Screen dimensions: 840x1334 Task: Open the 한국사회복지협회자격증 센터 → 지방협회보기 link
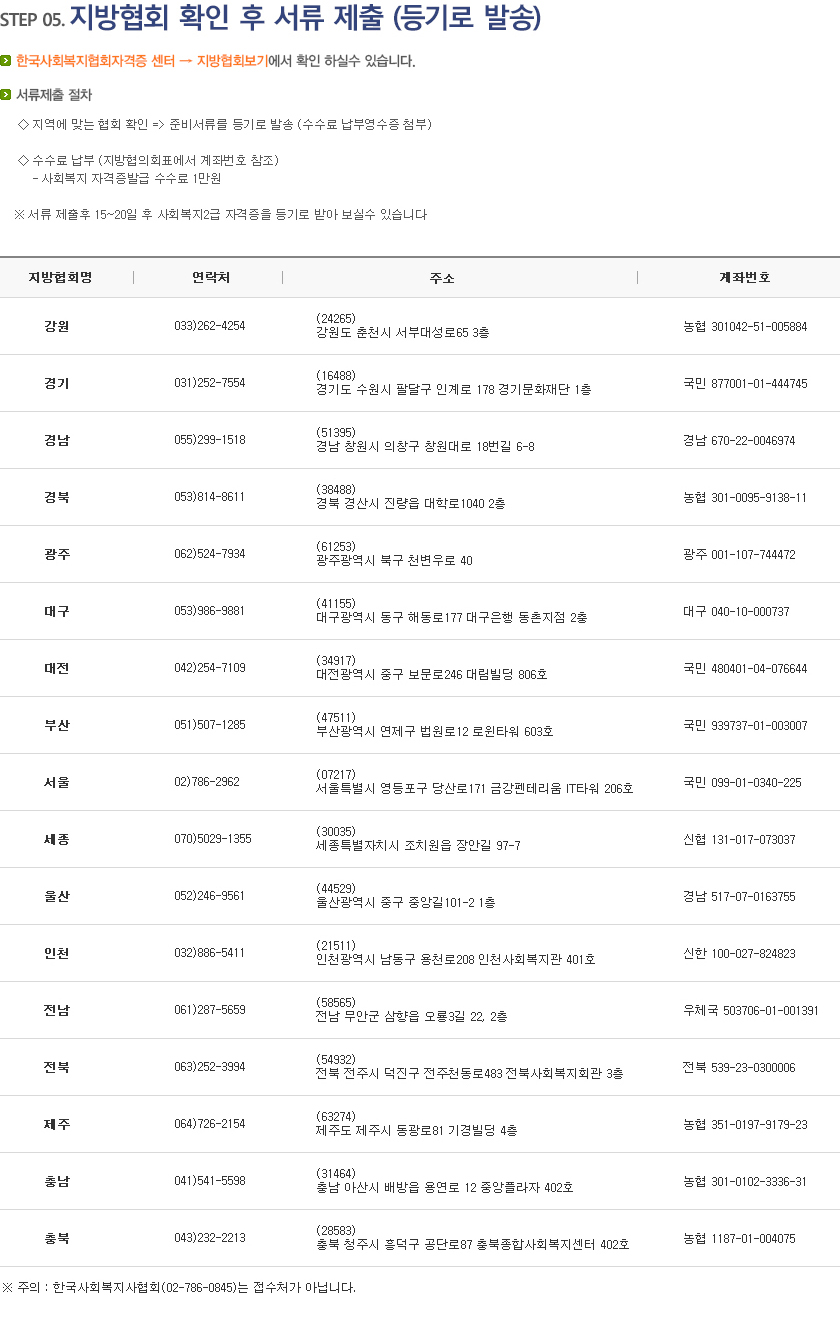pyautogui.click(x=142, y=61)
